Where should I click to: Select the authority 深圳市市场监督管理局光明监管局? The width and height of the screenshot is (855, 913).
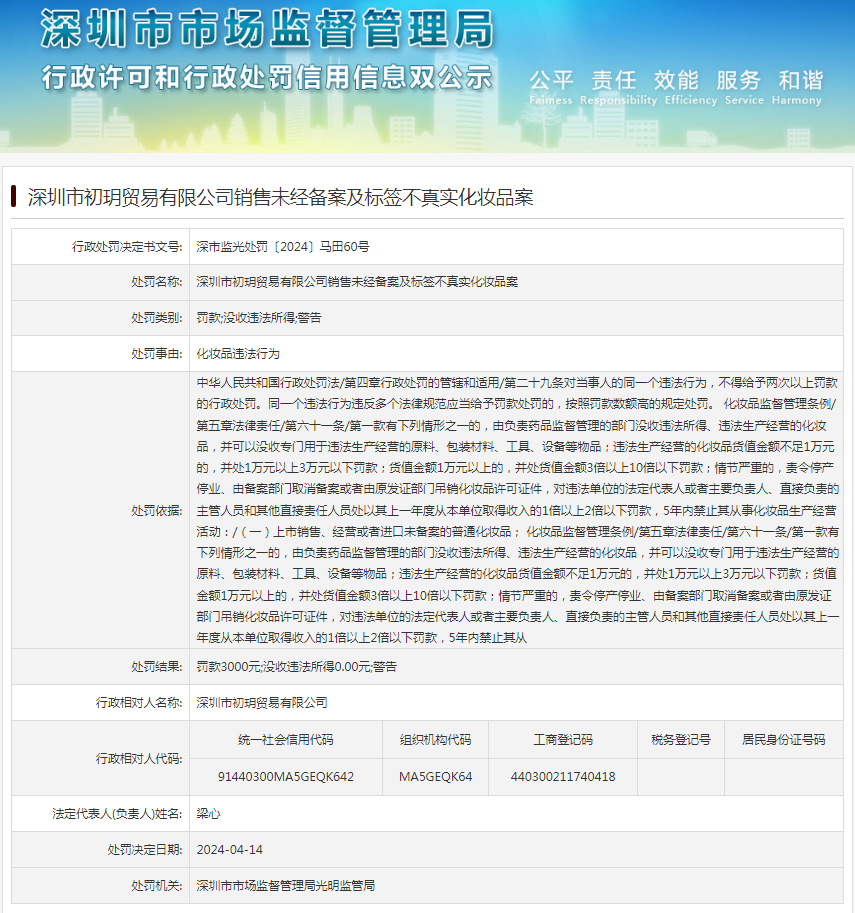(285, 886)
